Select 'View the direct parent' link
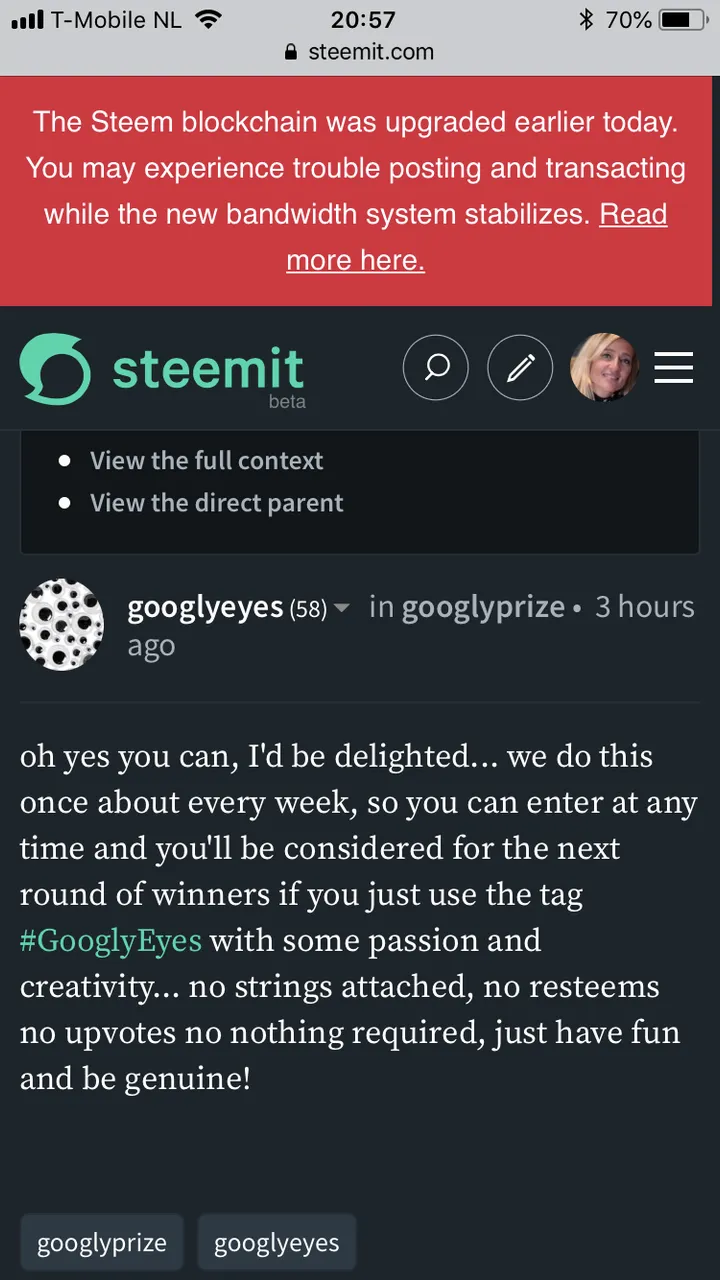720x1280 pixels. pyautogui.click(x=216, y=502)
